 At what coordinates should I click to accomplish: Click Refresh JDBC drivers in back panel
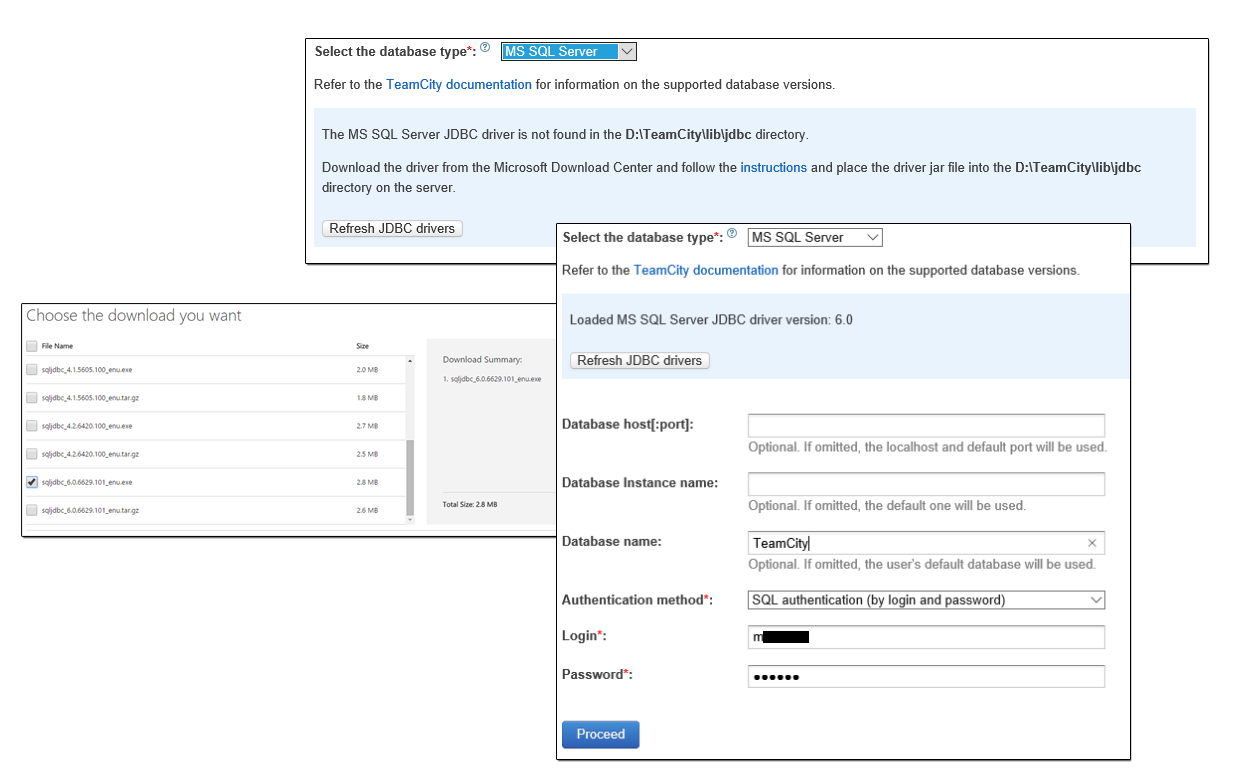click(x=392, y=228)
